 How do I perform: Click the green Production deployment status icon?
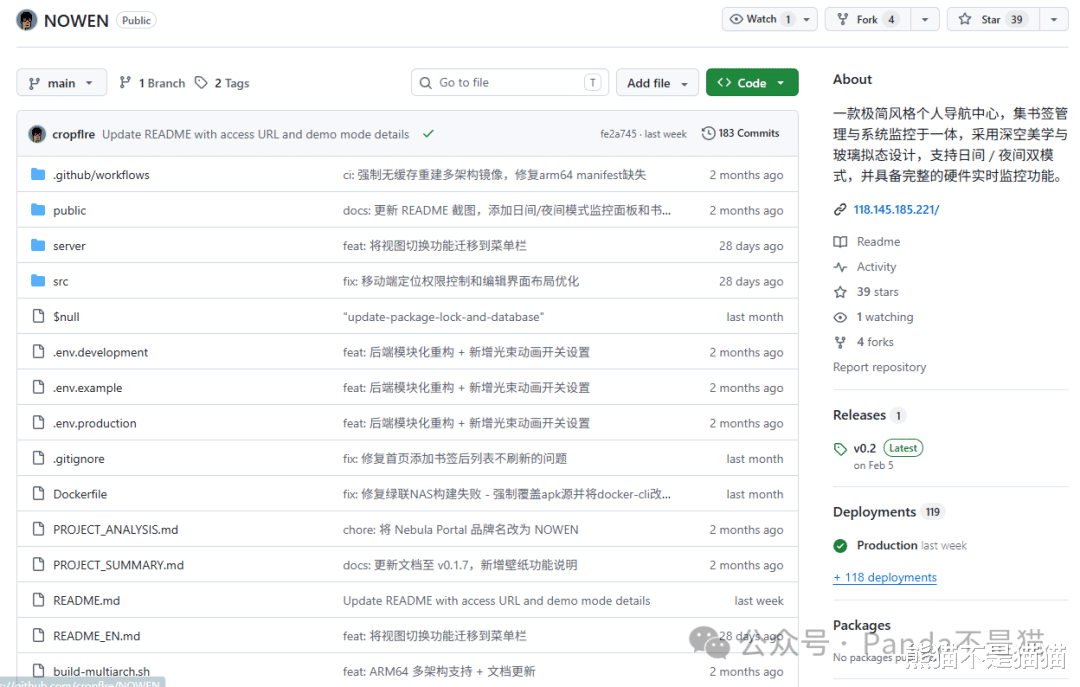[x=840, y=546]
